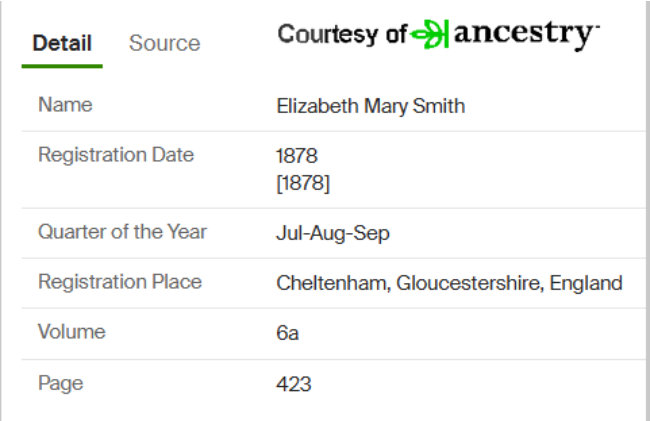The image size is (650, 421).
Task: Select the Detail tab
Action: 62,43
